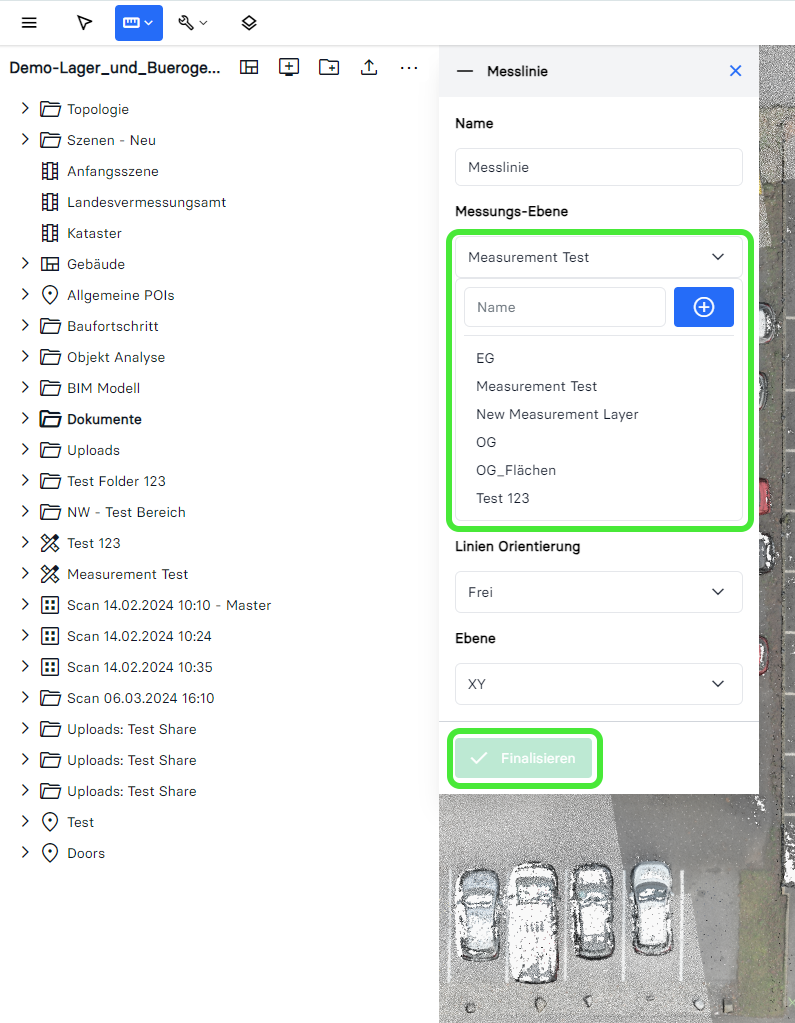Expand the Topologie folder
Screen dimensions: 795x1023
pos(26,109)
